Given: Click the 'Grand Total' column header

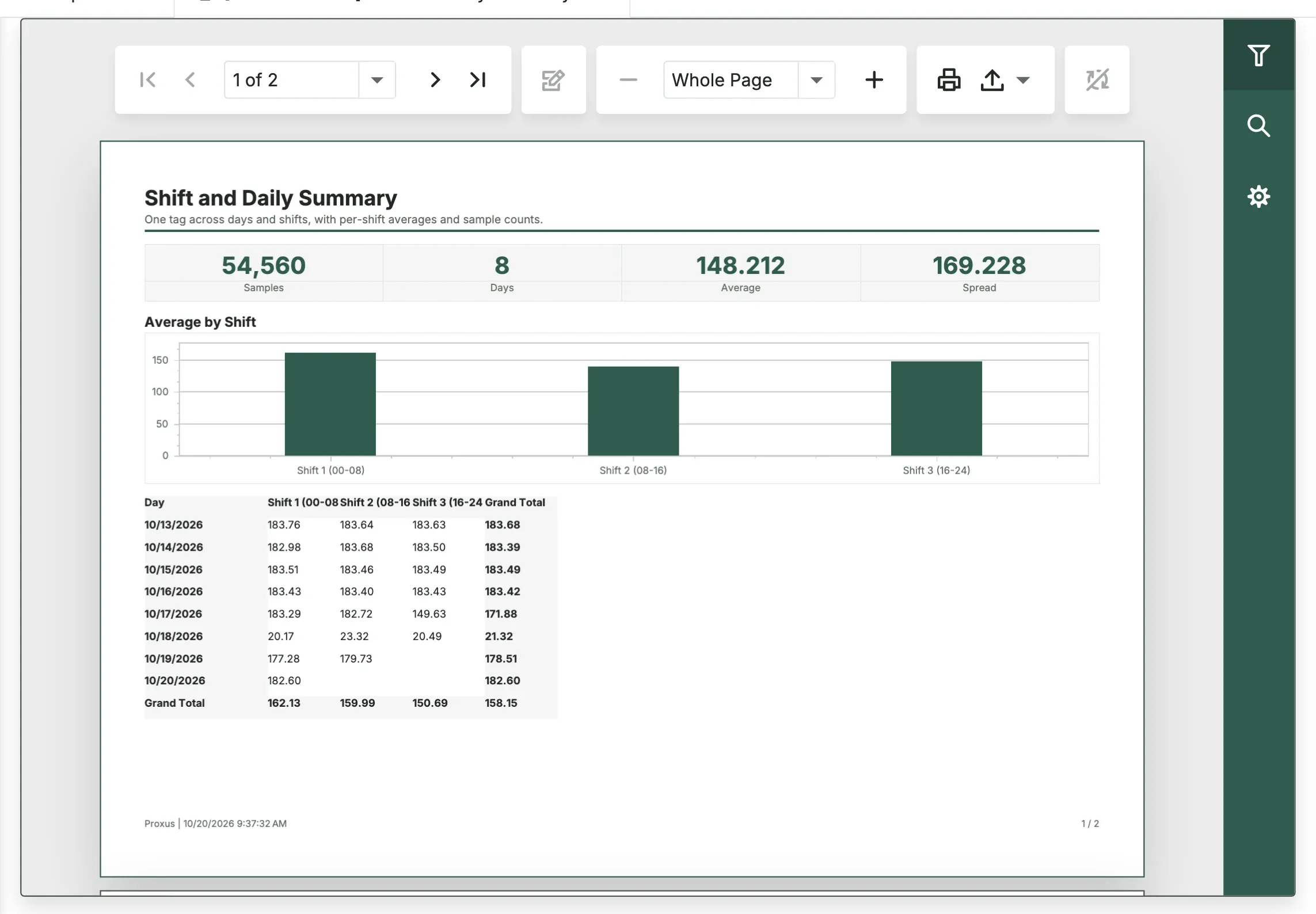Looking at the screenshot, I should pos(515,502).
